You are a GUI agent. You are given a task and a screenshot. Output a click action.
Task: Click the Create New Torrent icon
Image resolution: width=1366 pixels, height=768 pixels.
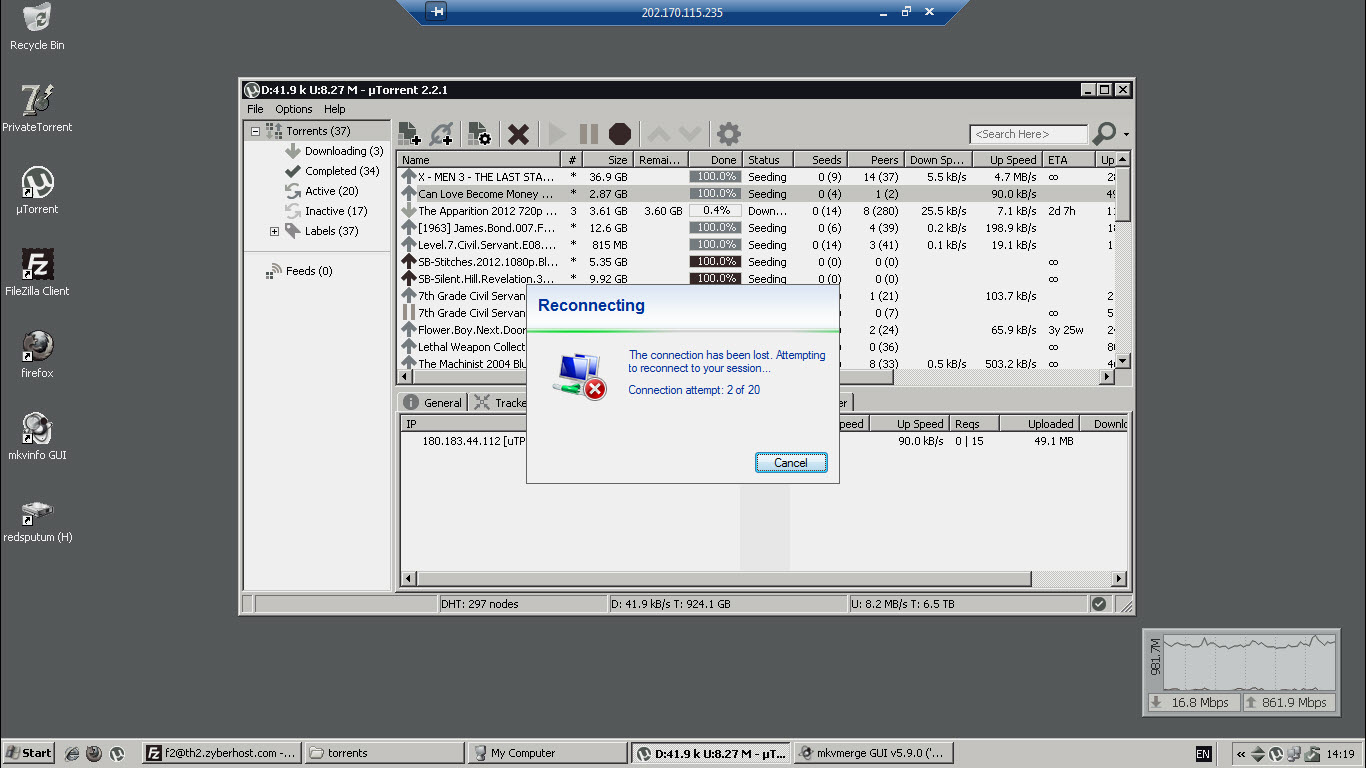[479, 134]
